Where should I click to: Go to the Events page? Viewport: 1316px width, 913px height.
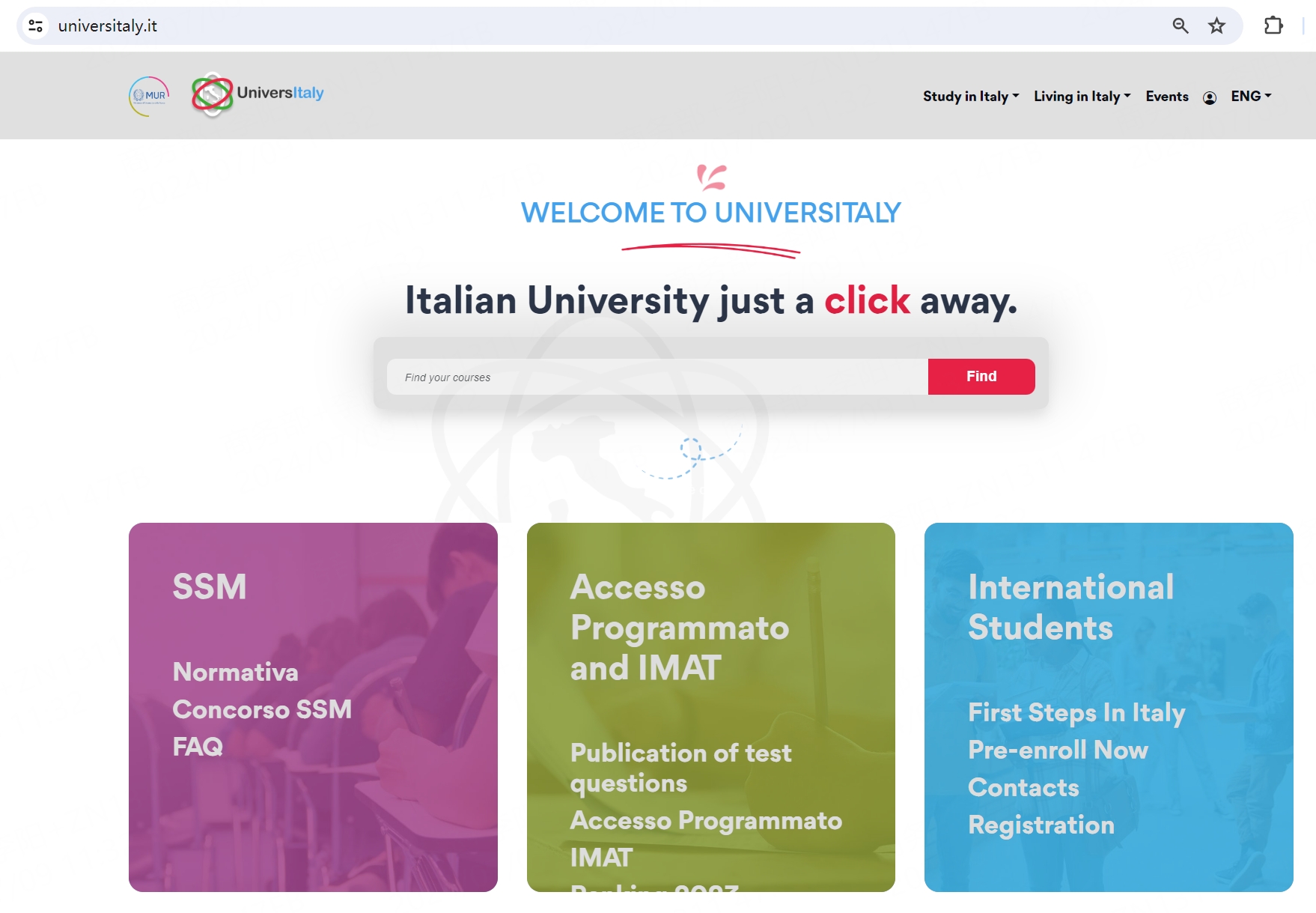click(1166, 97)
